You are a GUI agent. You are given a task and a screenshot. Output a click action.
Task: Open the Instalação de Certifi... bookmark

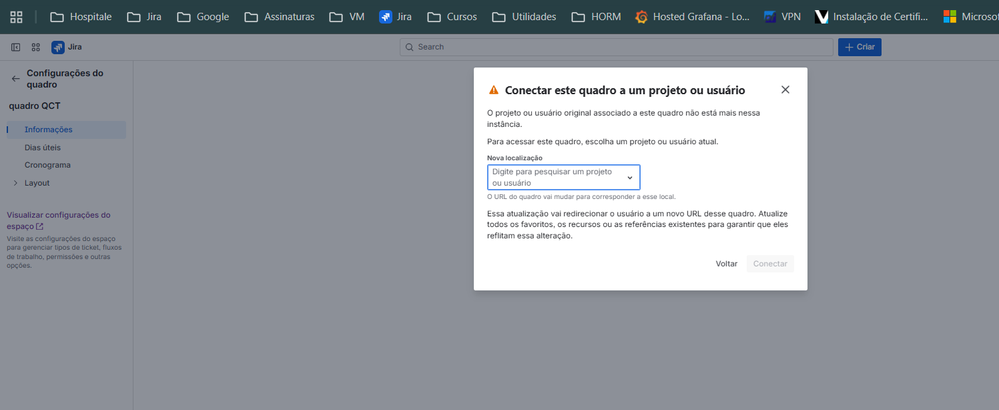tap(872, 17)
